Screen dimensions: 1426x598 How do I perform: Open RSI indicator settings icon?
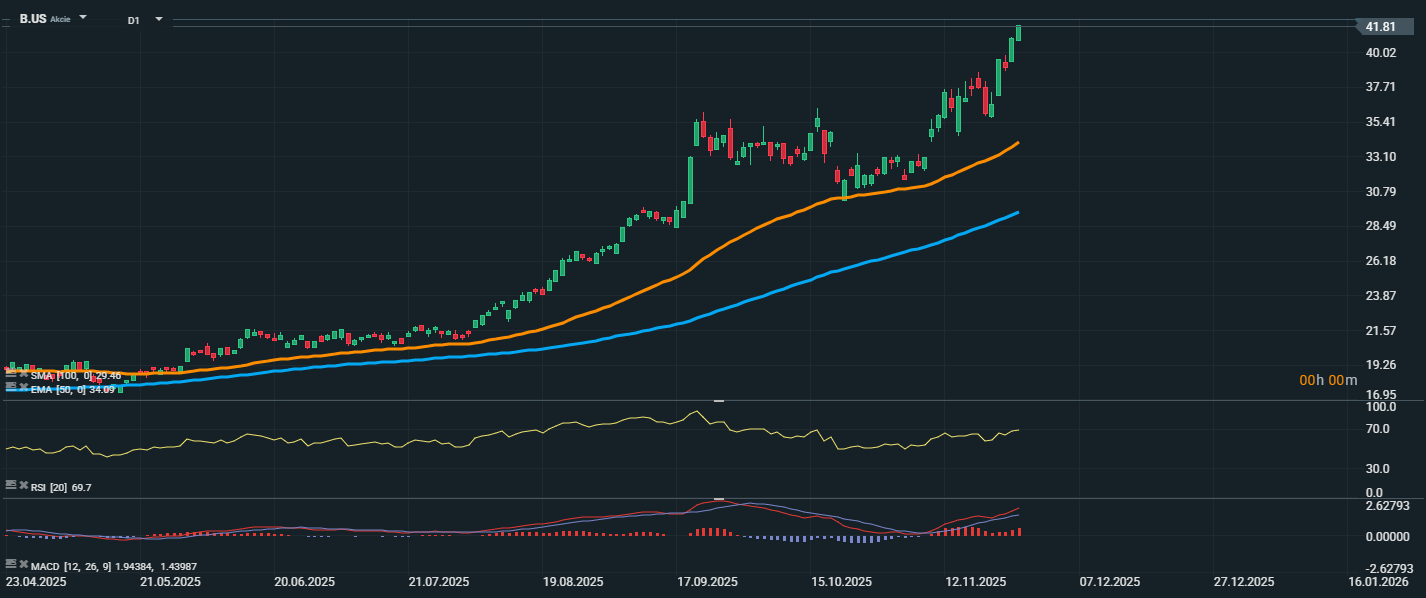pyautogui.click(x=11, y=484)
